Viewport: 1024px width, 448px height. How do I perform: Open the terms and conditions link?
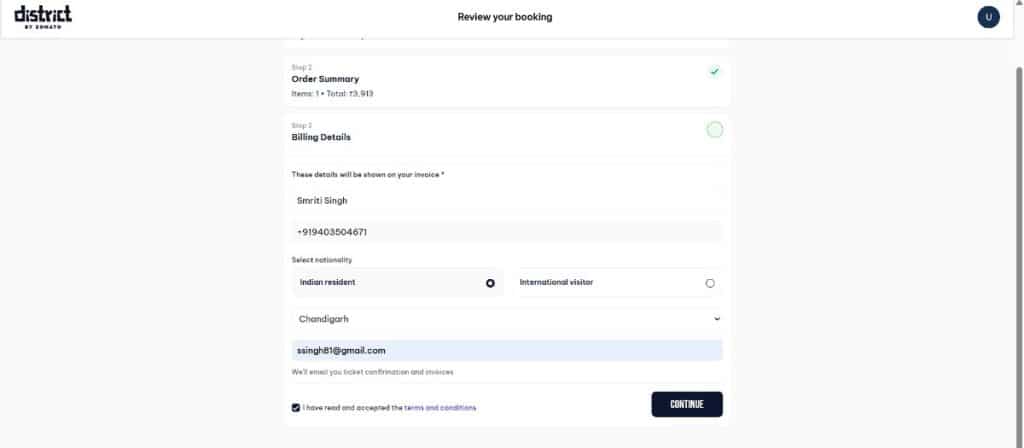tap(440, 408)
